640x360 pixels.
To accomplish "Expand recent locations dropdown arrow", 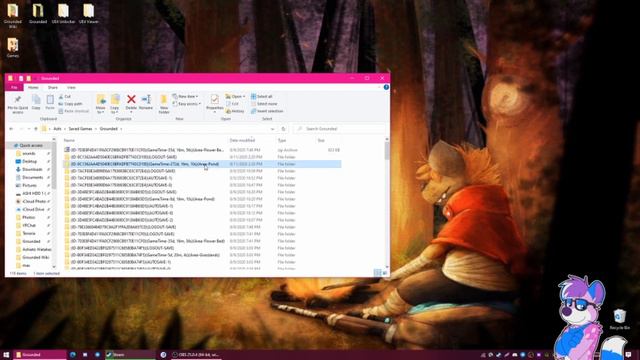I will [x=29, y=129].
